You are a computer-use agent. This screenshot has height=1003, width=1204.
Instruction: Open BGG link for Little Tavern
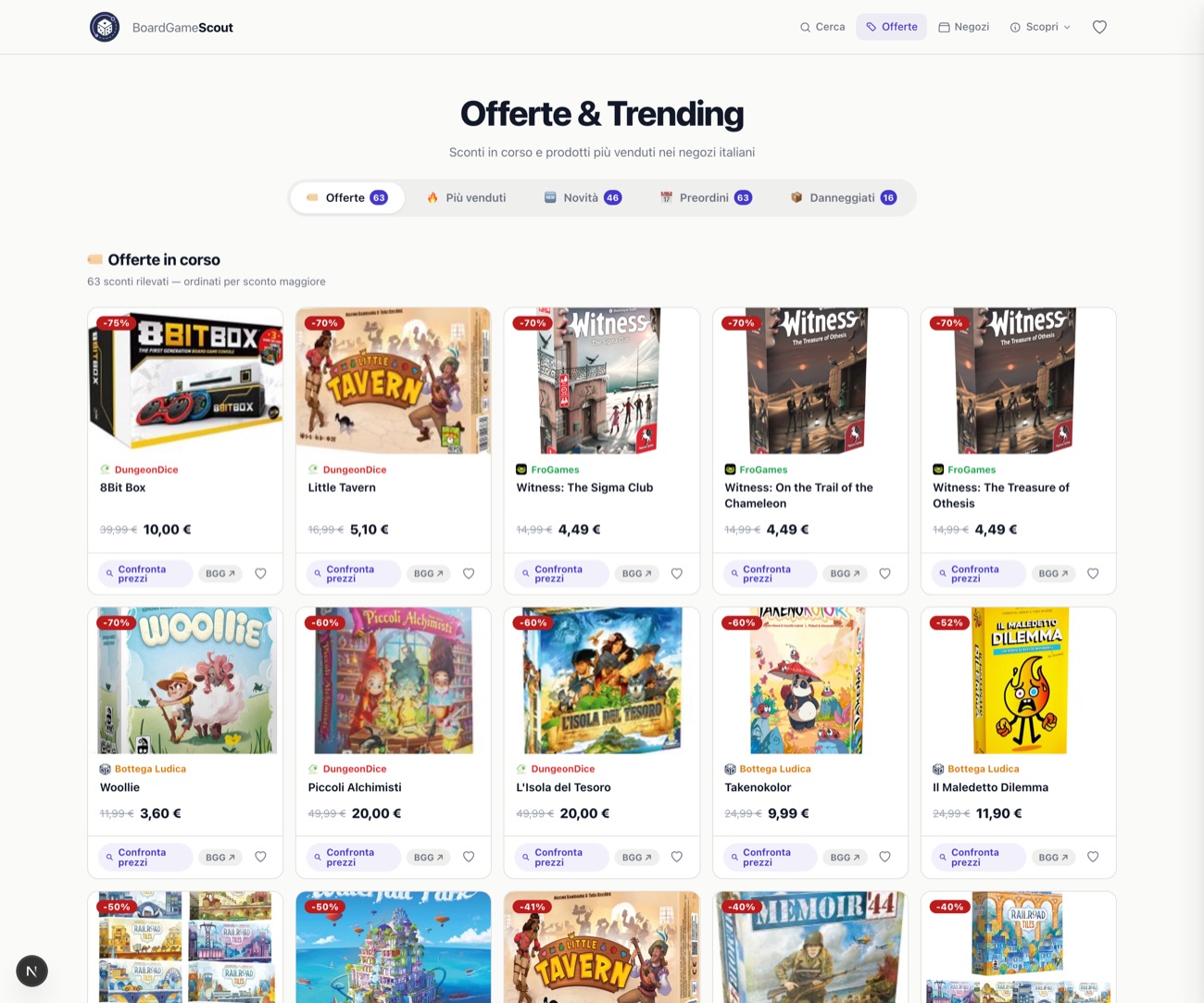[x=429, y=573]
